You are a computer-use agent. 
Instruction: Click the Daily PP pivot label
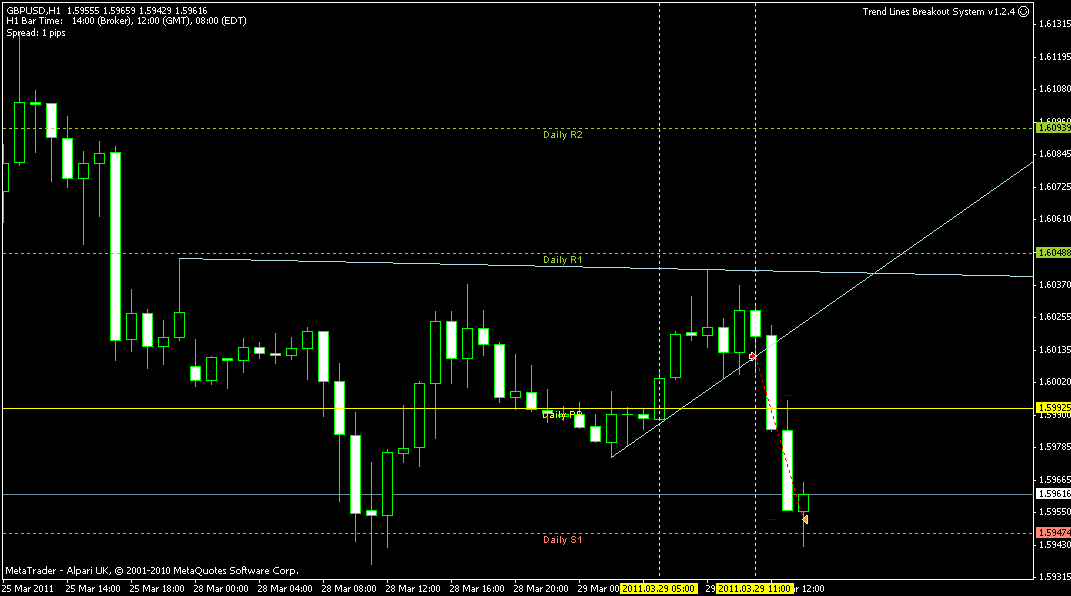click(x=560, y=414)
